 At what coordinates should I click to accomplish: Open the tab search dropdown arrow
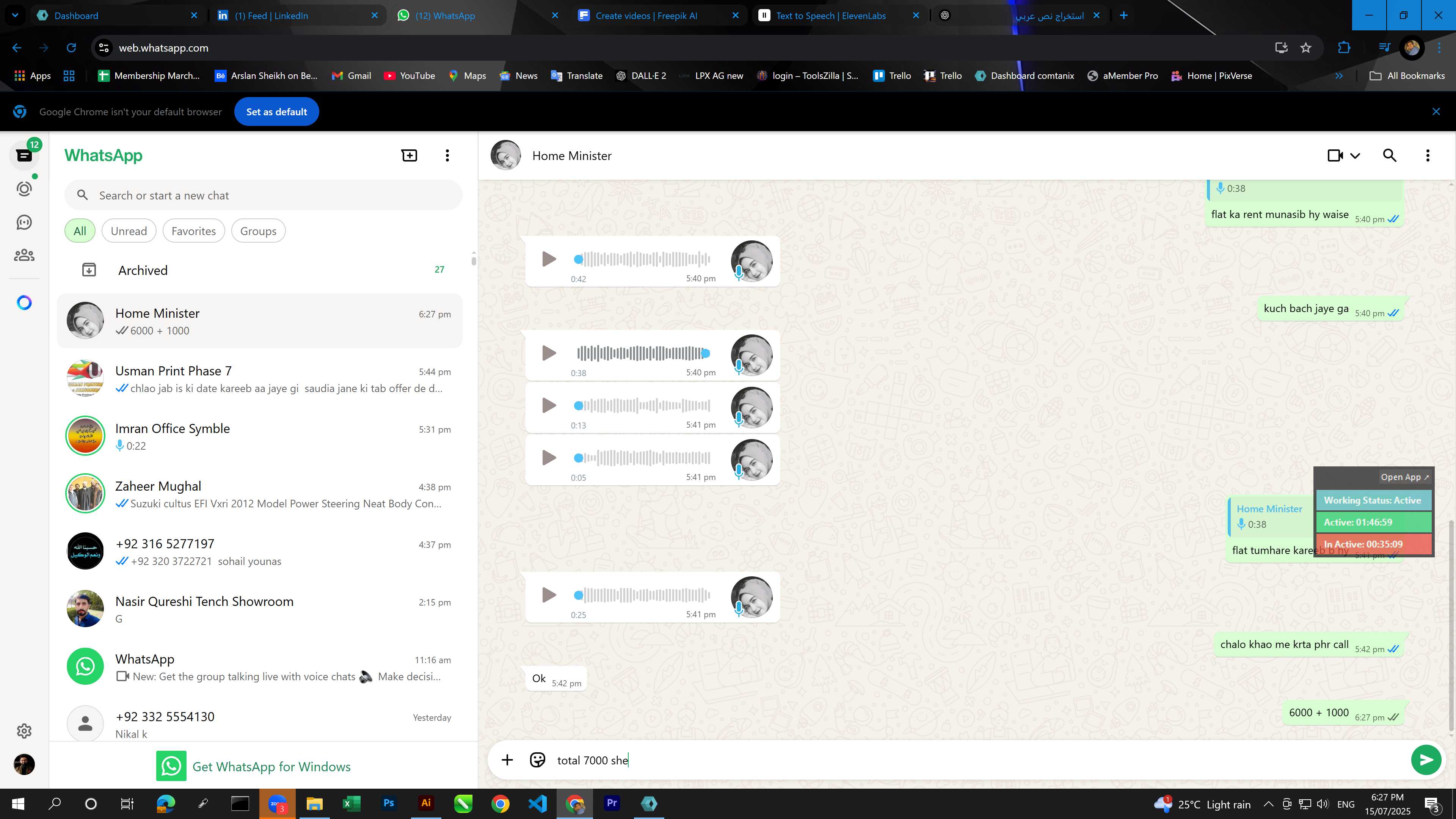15,15
